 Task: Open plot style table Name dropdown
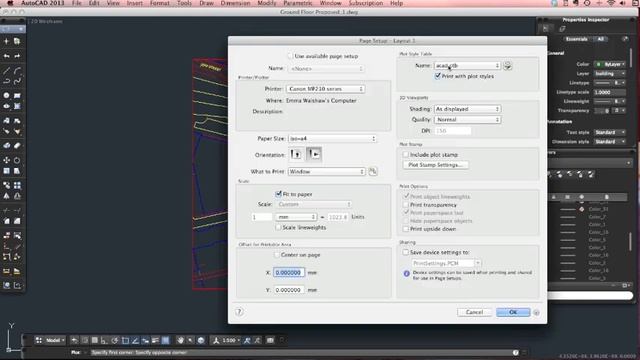(467, 65)
